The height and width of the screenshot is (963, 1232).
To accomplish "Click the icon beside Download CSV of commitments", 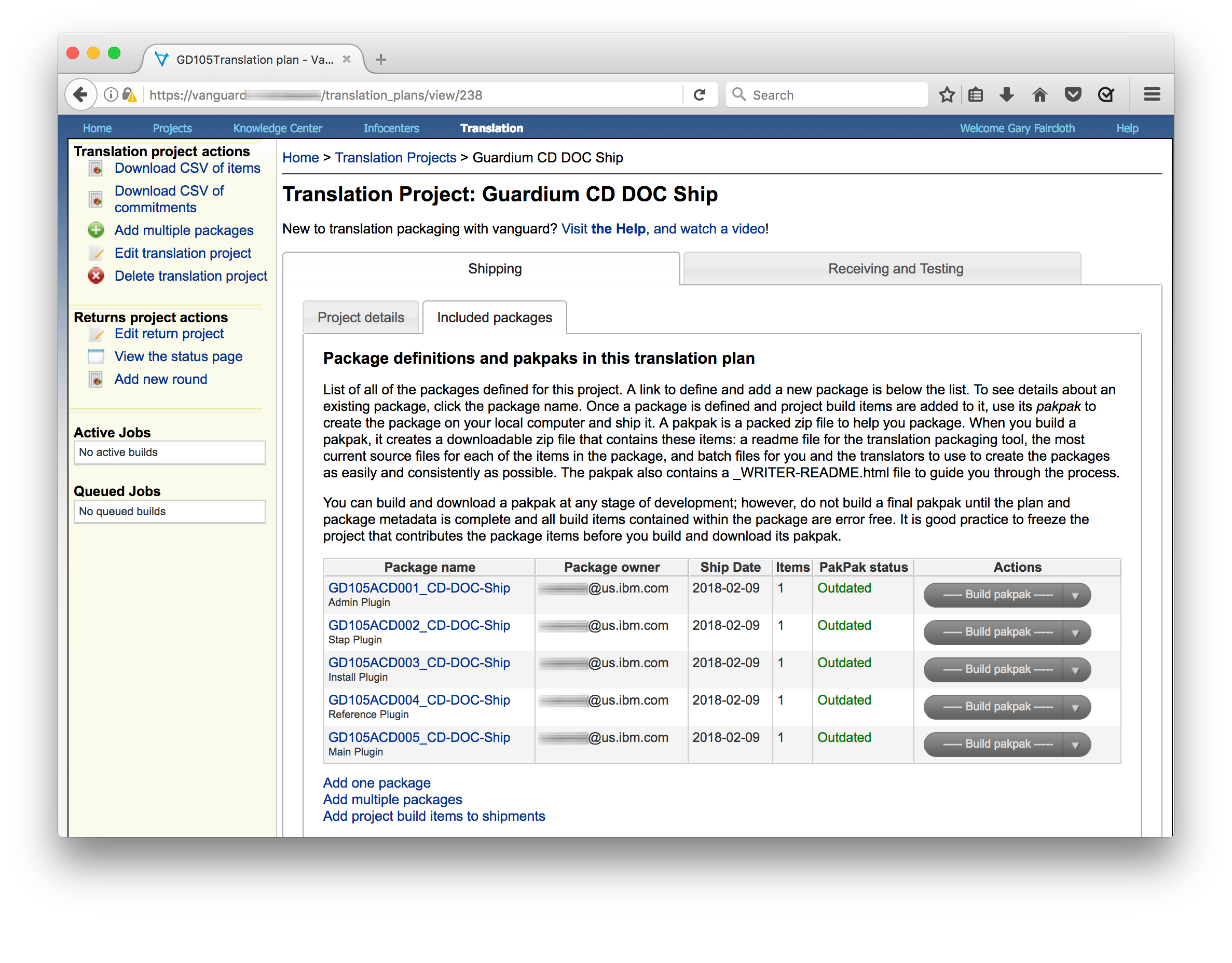I will point(96,199).
